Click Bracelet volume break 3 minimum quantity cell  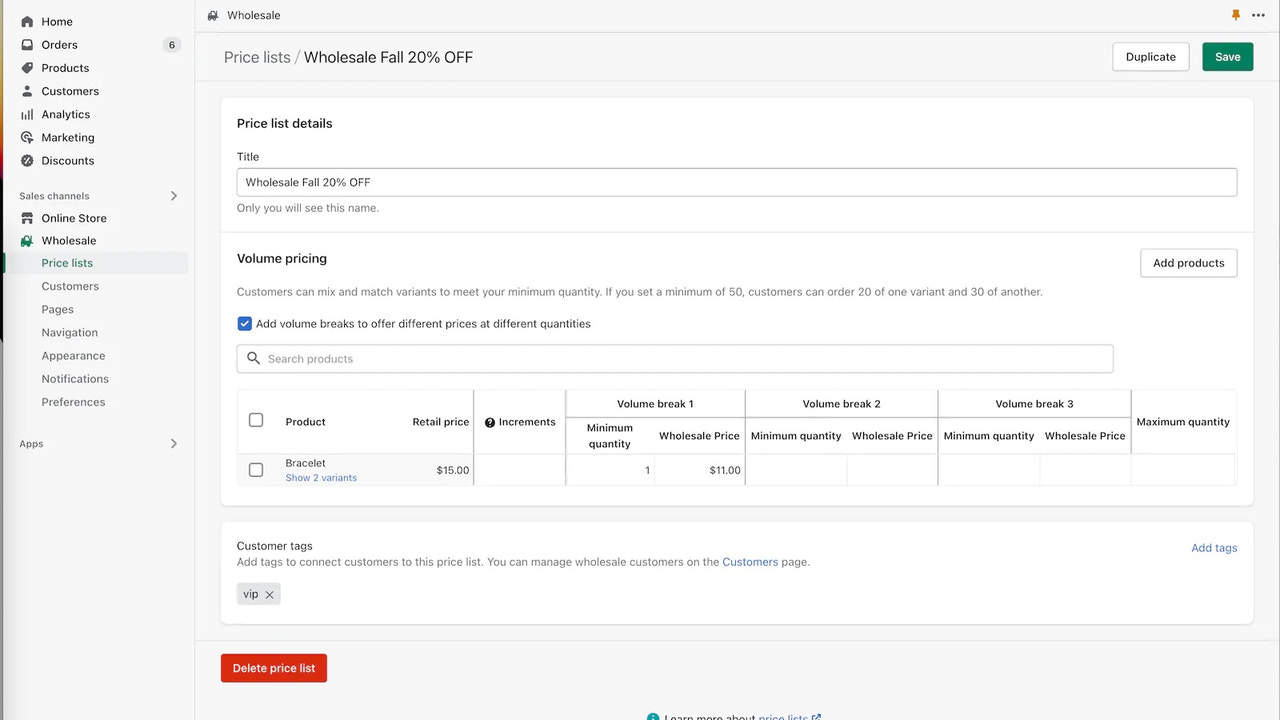tap(989, 470)
